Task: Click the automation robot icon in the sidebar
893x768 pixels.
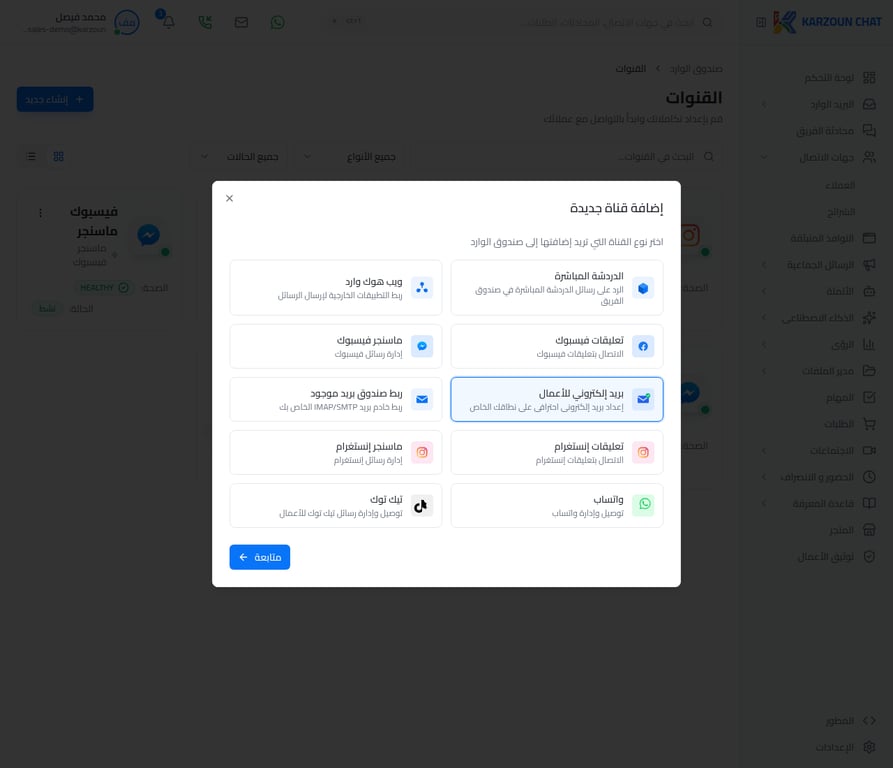Action: tap(869, 291)
